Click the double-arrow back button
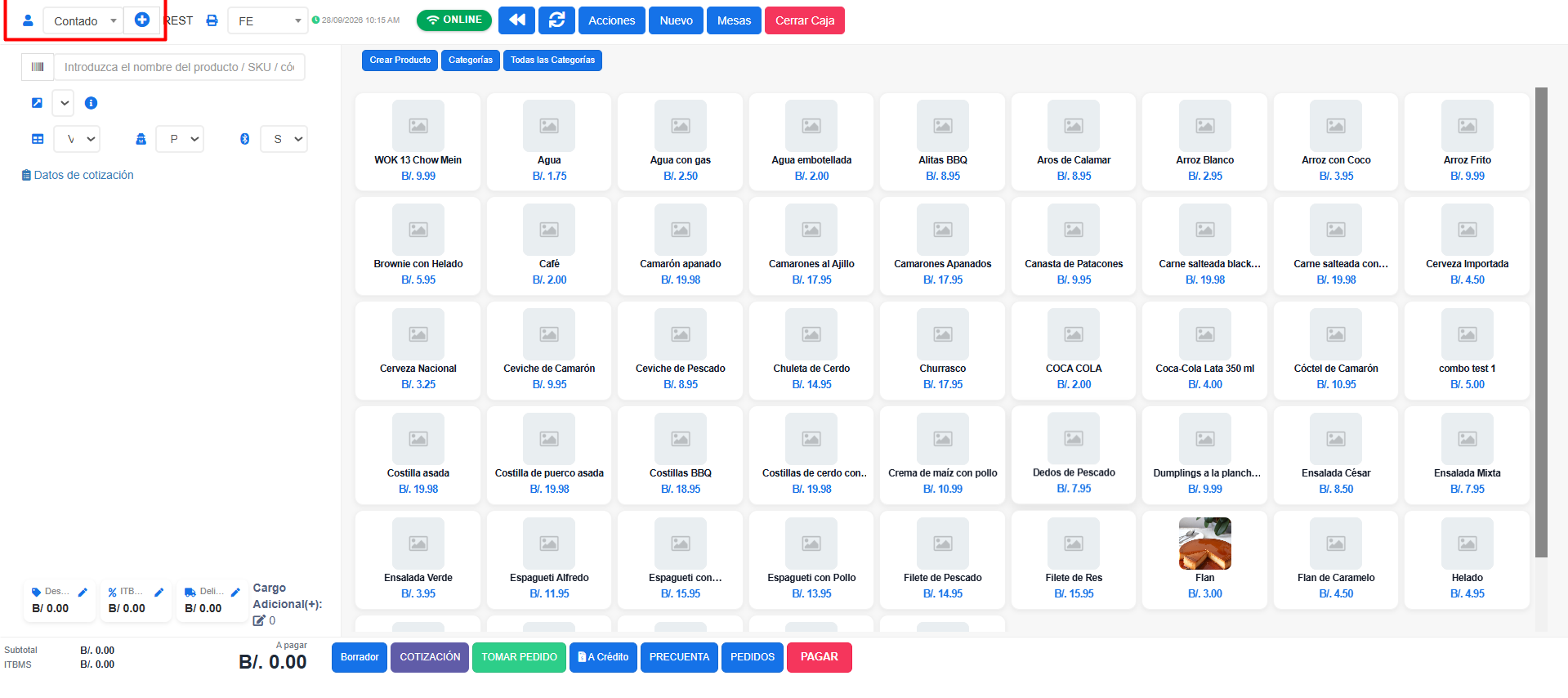 click(x=516, y=20)
